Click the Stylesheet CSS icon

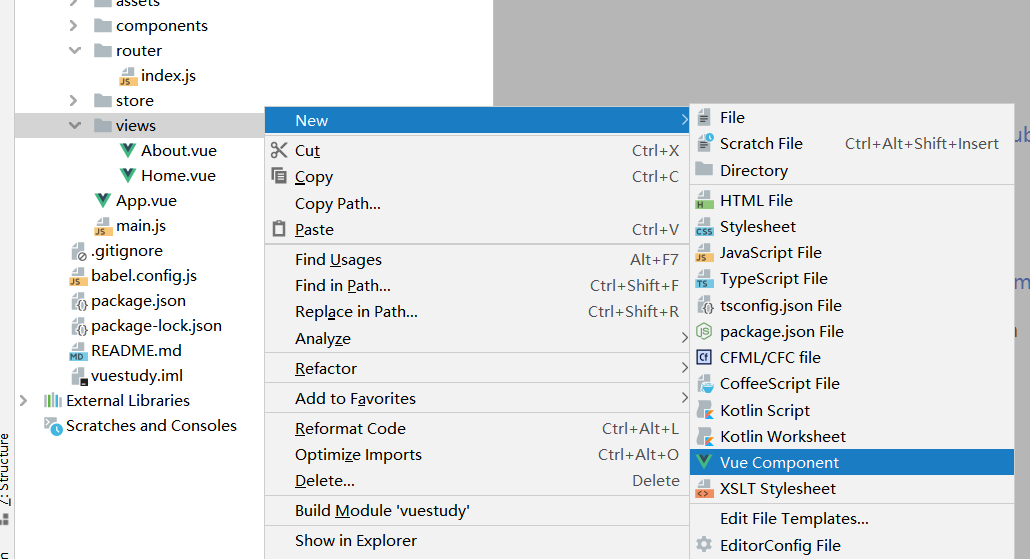[704, 227]
